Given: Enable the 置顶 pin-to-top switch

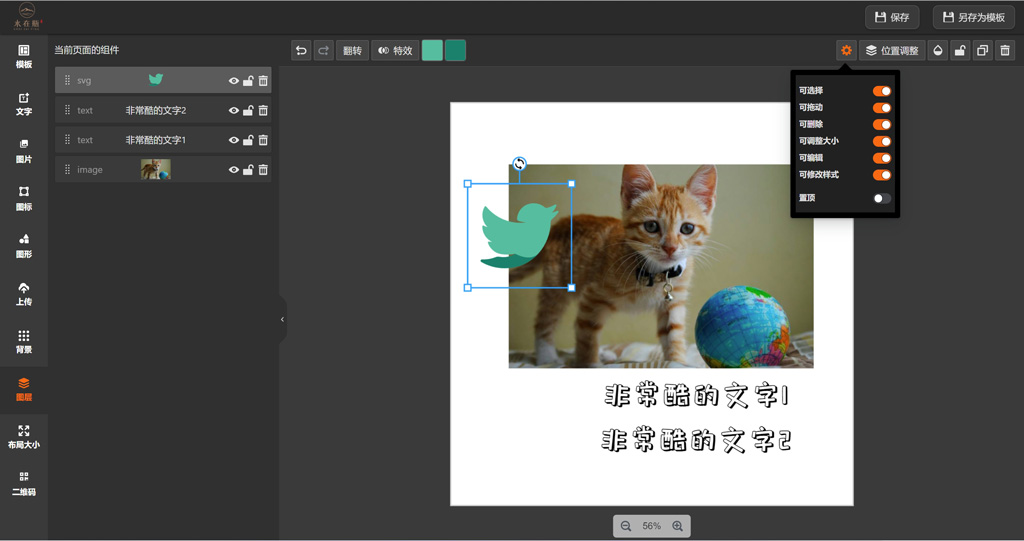Looking at the screenshot, I should point(882,198).
